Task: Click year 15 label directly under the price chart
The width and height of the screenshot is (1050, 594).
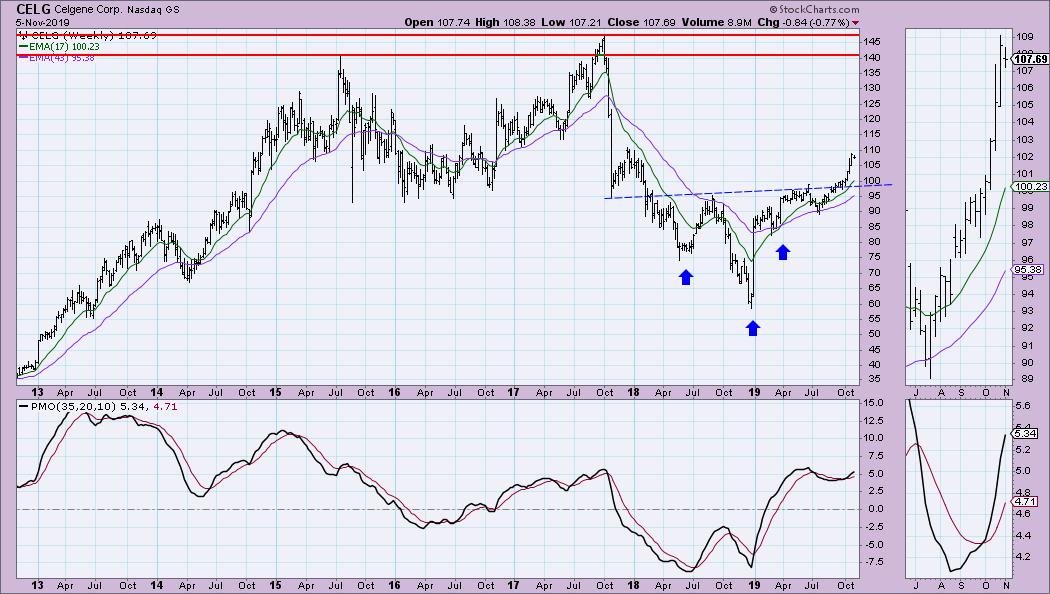Action: click(275, 393)
